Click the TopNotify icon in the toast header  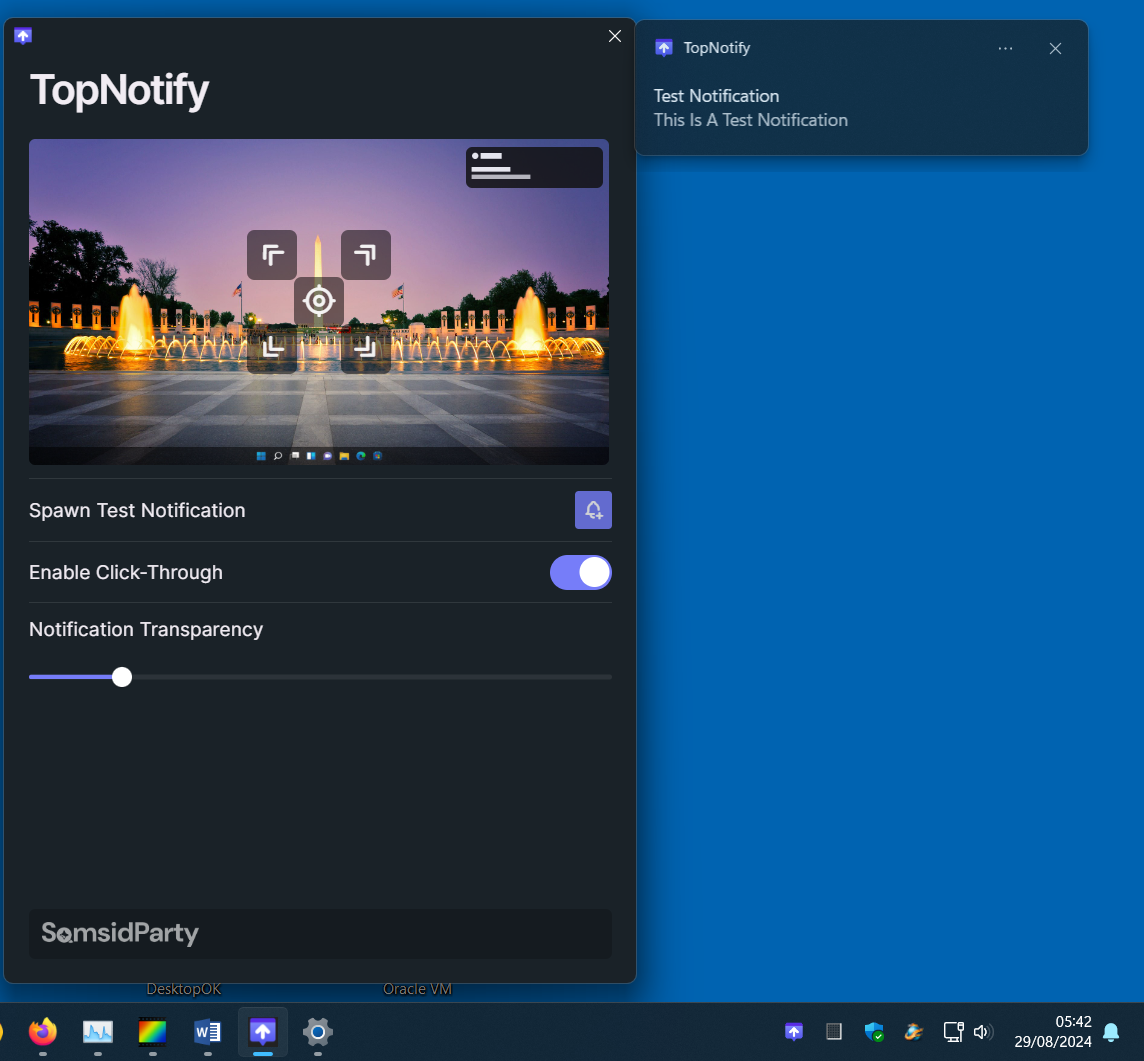(x=664, y=48)
